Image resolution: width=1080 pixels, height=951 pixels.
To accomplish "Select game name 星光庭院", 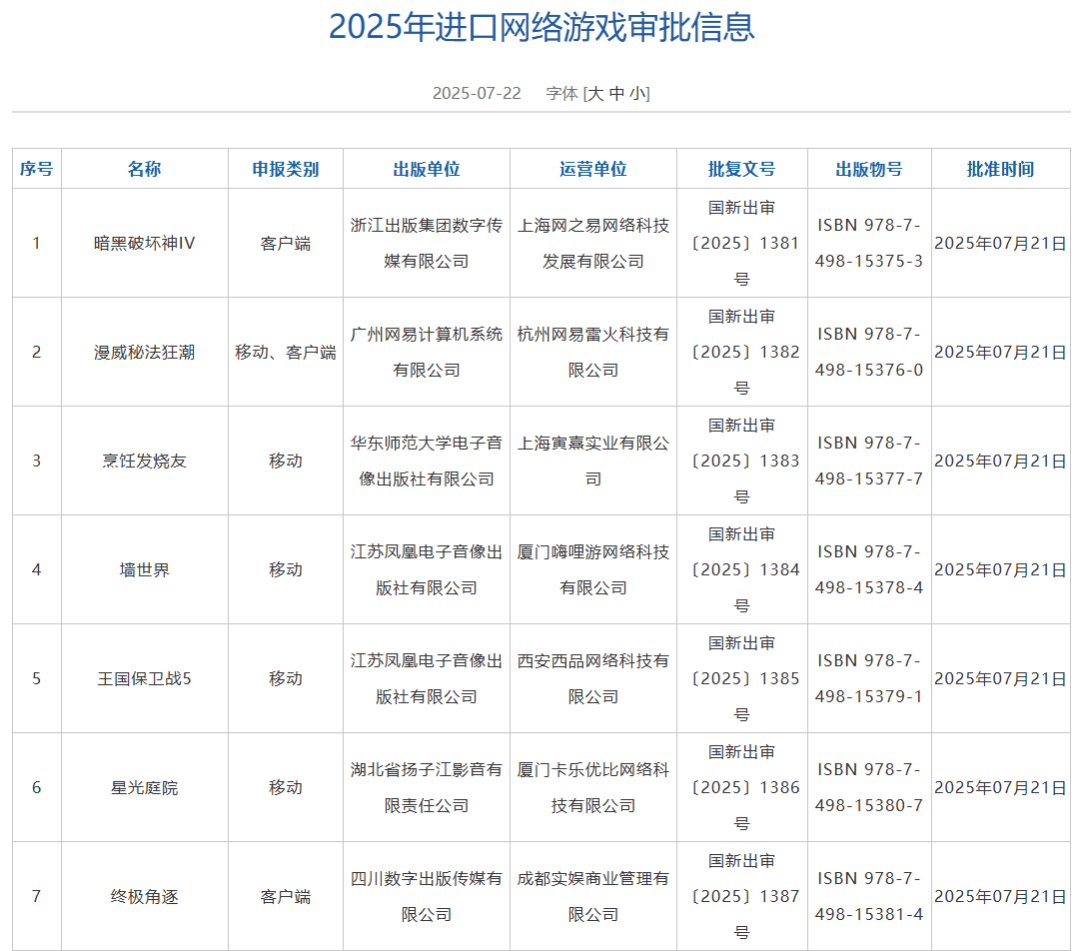I will (x=145, y=787).
